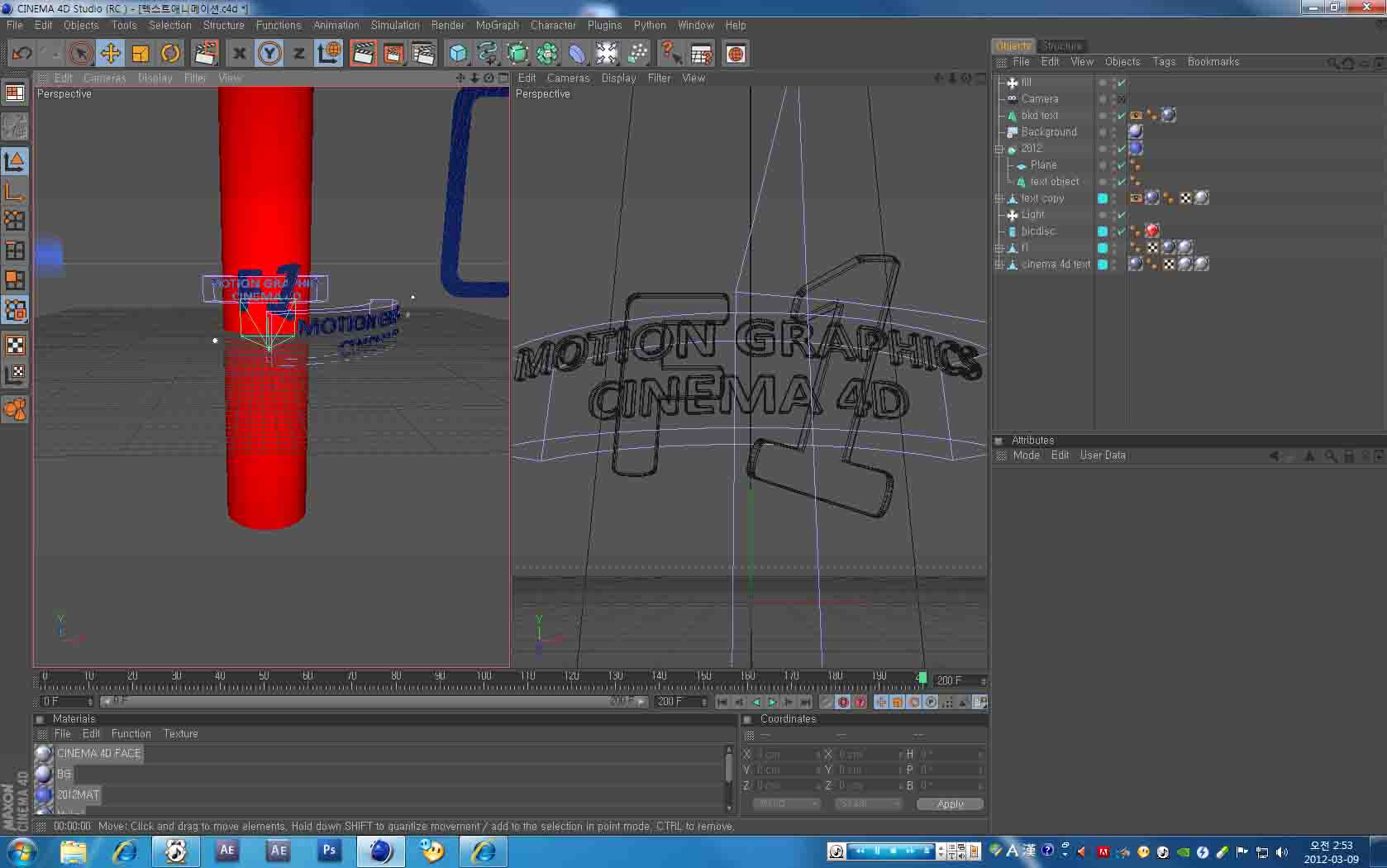Open particle objects palette

637,54
